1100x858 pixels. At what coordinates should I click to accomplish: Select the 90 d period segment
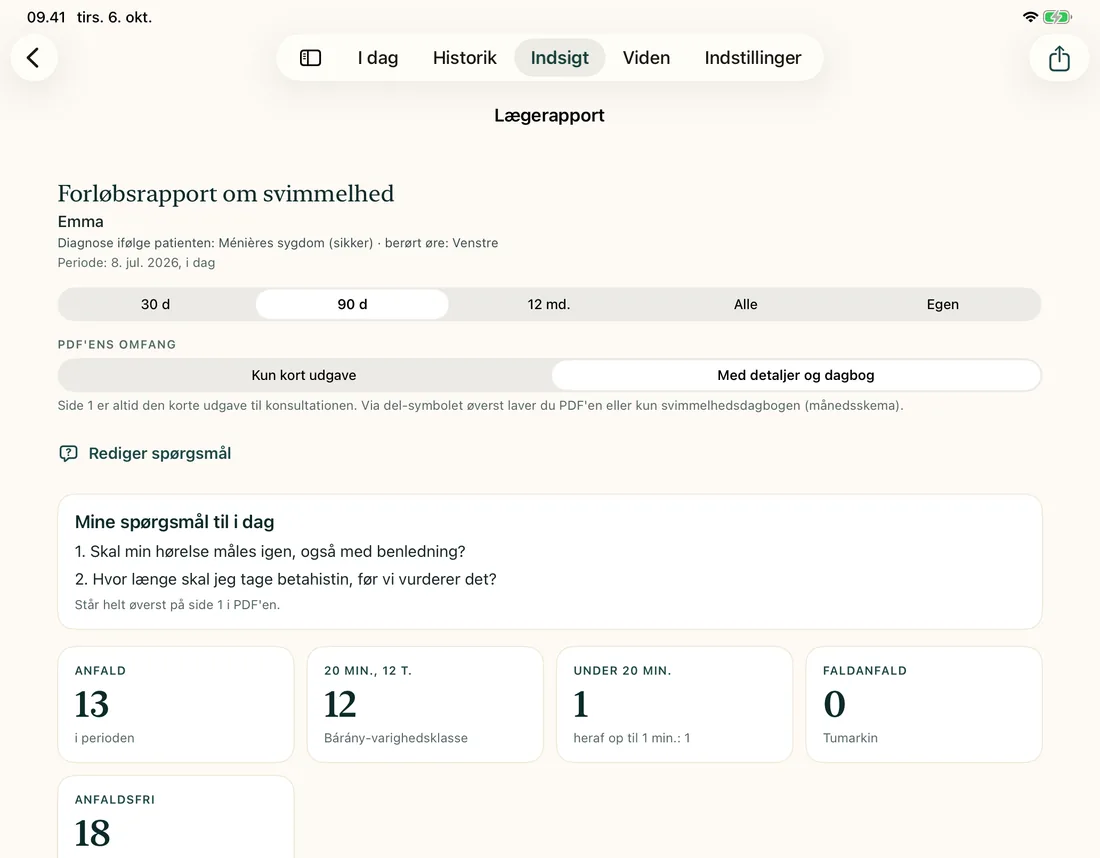352,304
